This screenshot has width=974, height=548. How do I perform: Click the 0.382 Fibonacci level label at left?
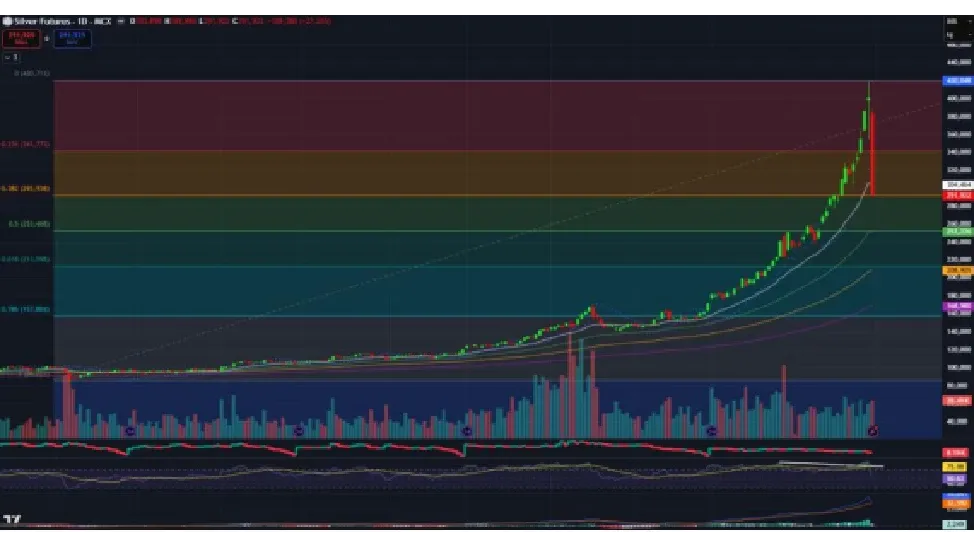point(25,188)
